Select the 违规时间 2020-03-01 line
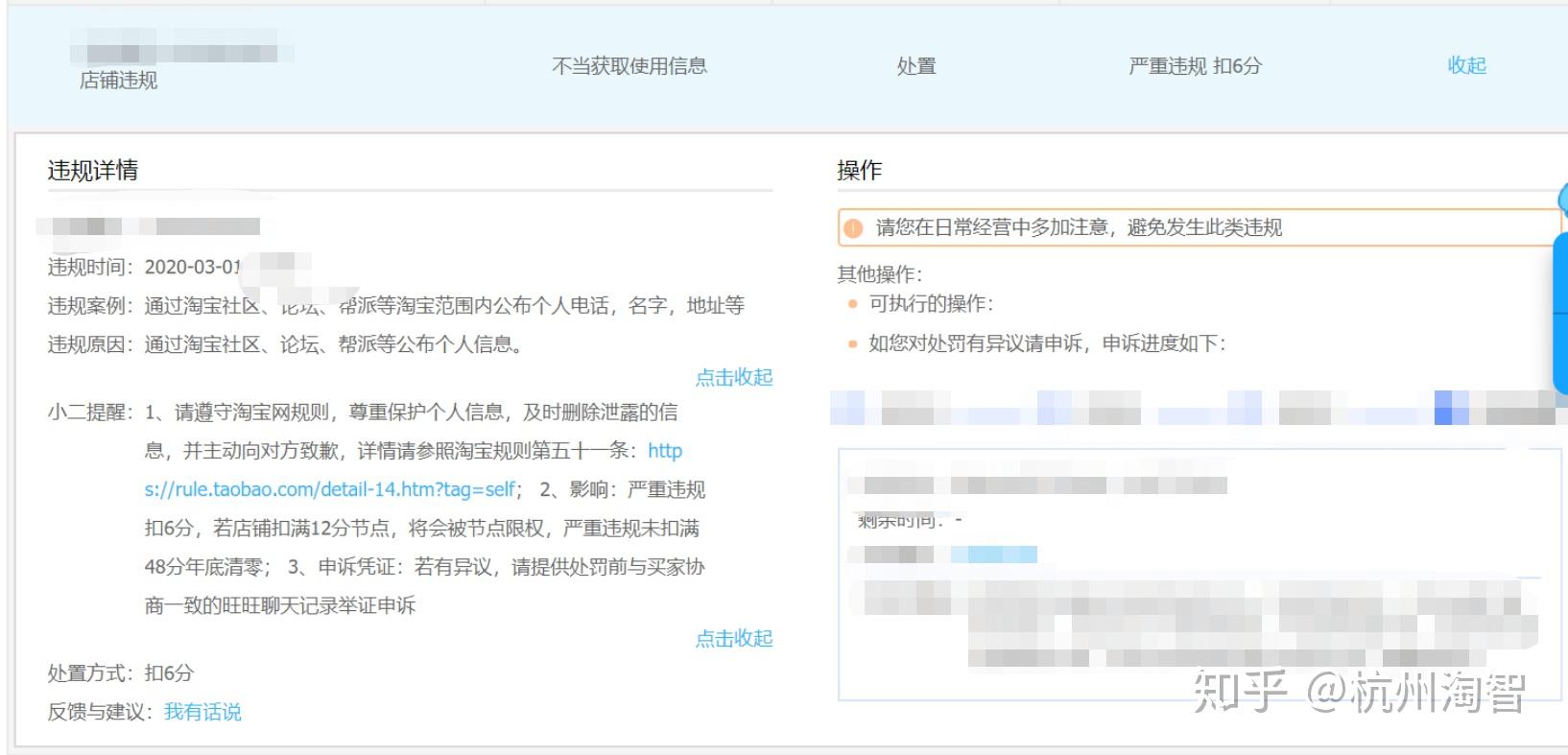 click(x=146, y=267)
